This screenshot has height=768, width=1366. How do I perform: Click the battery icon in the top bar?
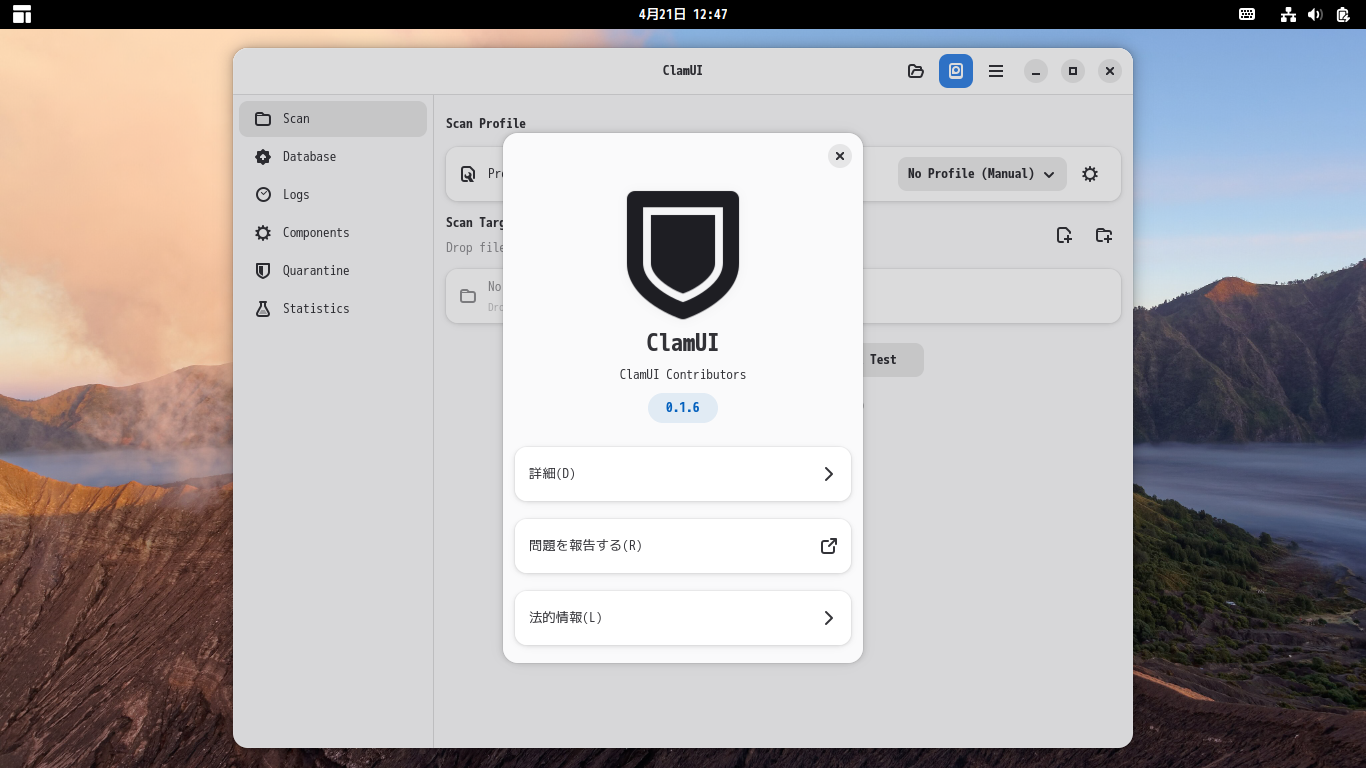point(1342,14)
